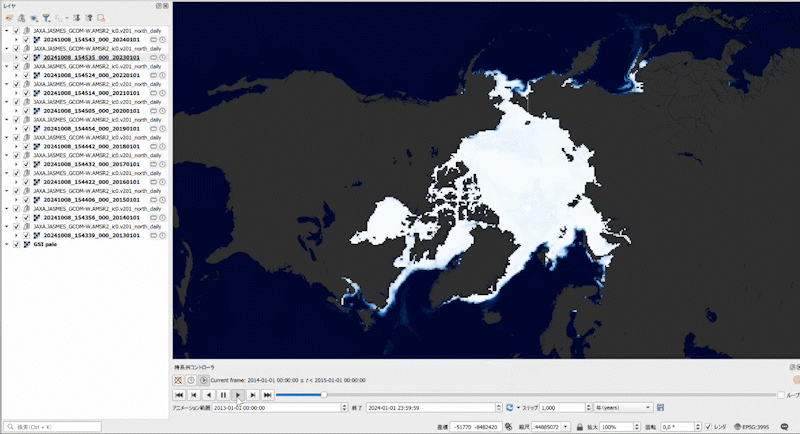Click the temporal clock indicator on layer 20230101
800x434 pixels.
[162, 58]
